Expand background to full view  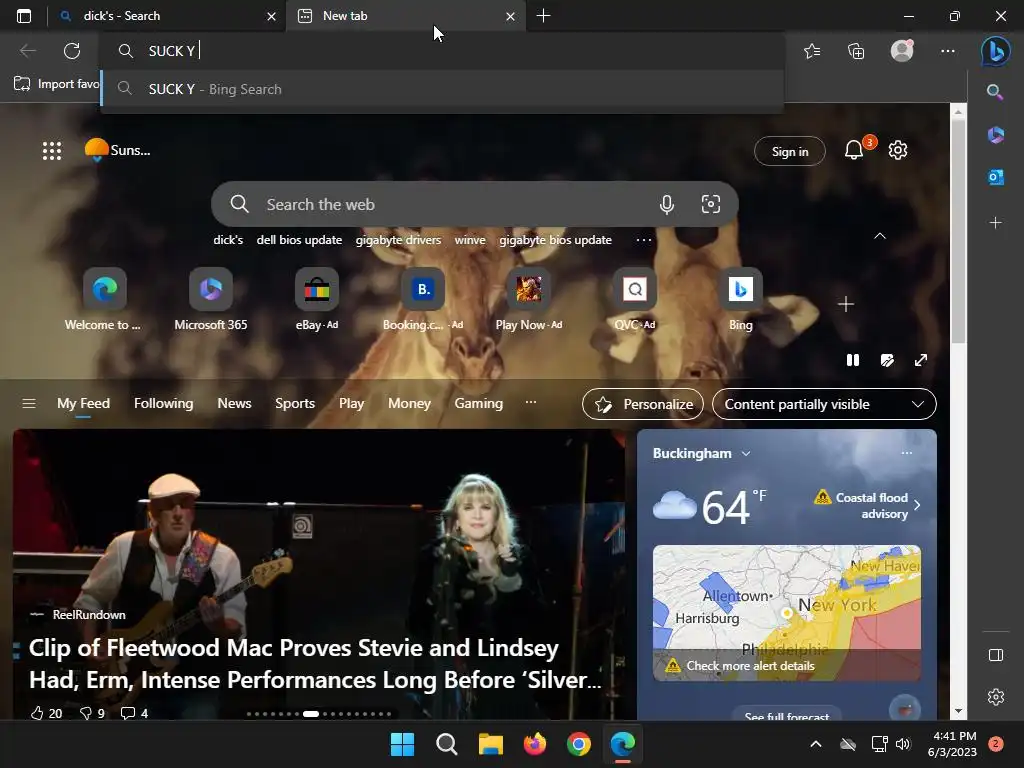[921, 360]
